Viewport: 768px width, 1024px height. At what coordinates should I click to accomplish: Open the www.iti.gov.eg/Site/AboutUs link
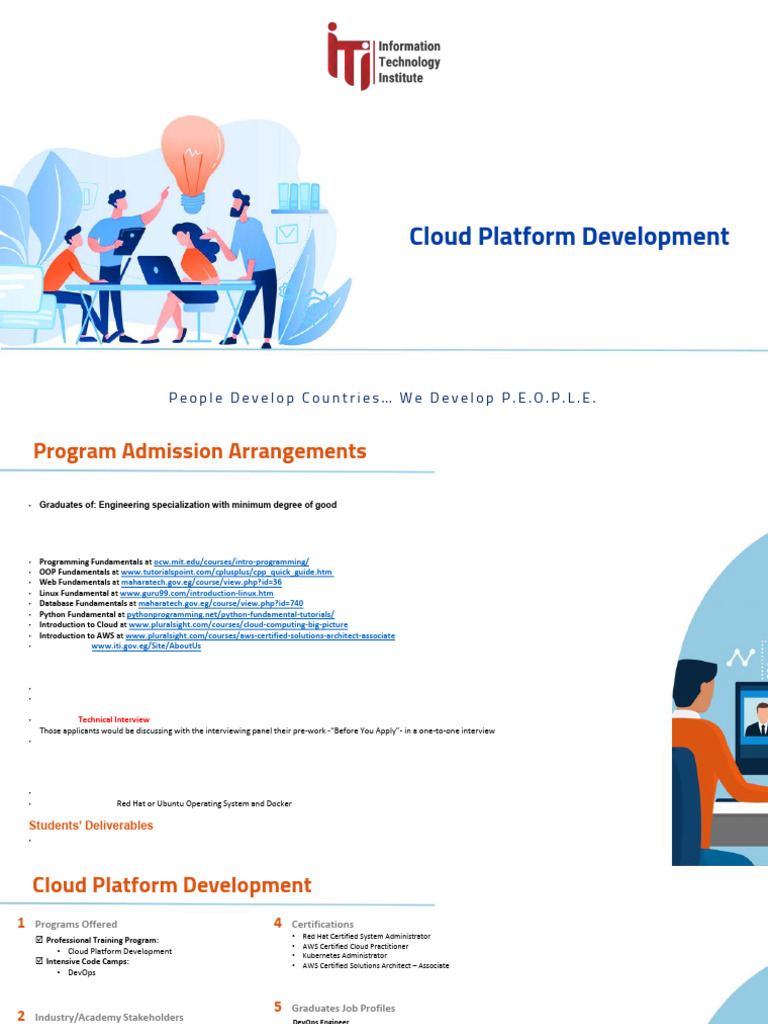pyautogui.click(x=146, y=646)
